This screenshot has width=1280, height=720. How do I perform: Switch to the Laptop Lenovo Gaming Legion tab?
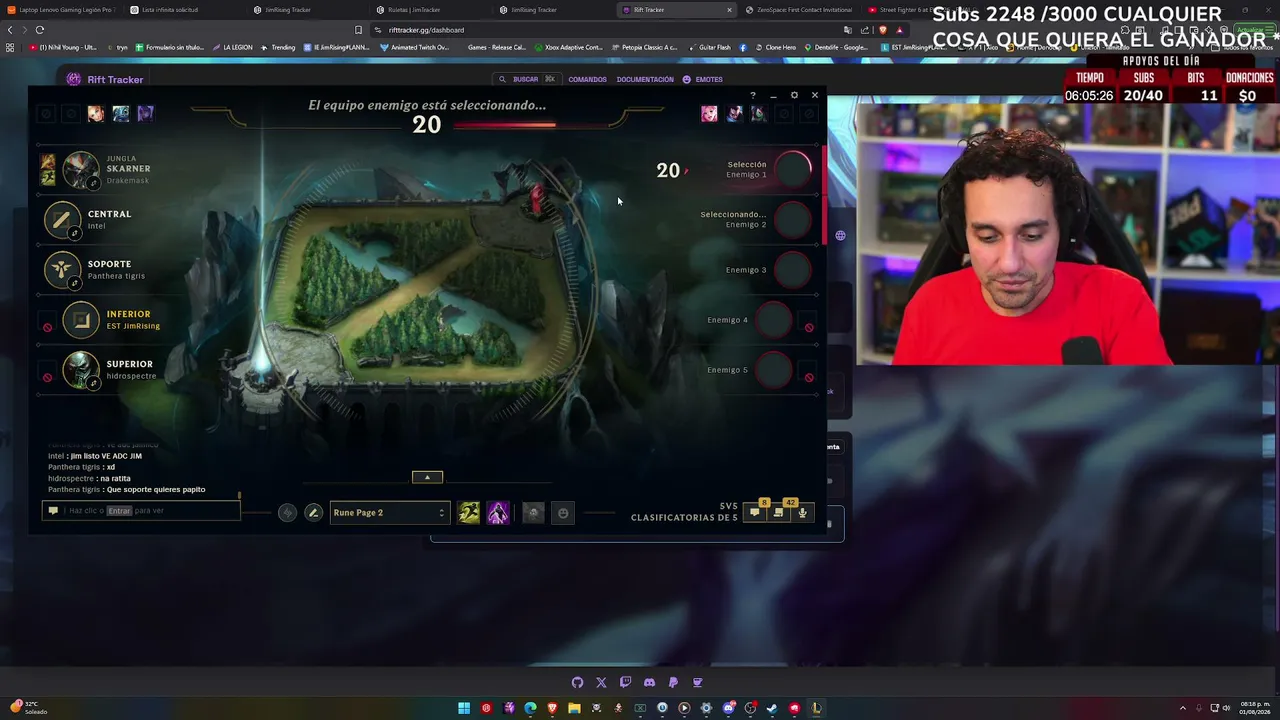click(62, 10)
